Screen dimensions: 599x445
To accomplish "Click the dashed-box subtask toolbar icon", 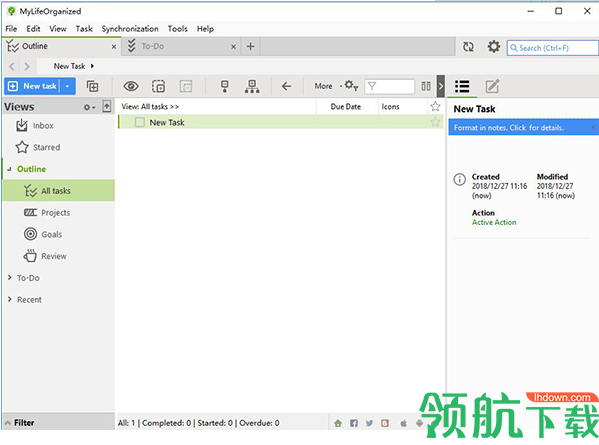I will (159, 86).
